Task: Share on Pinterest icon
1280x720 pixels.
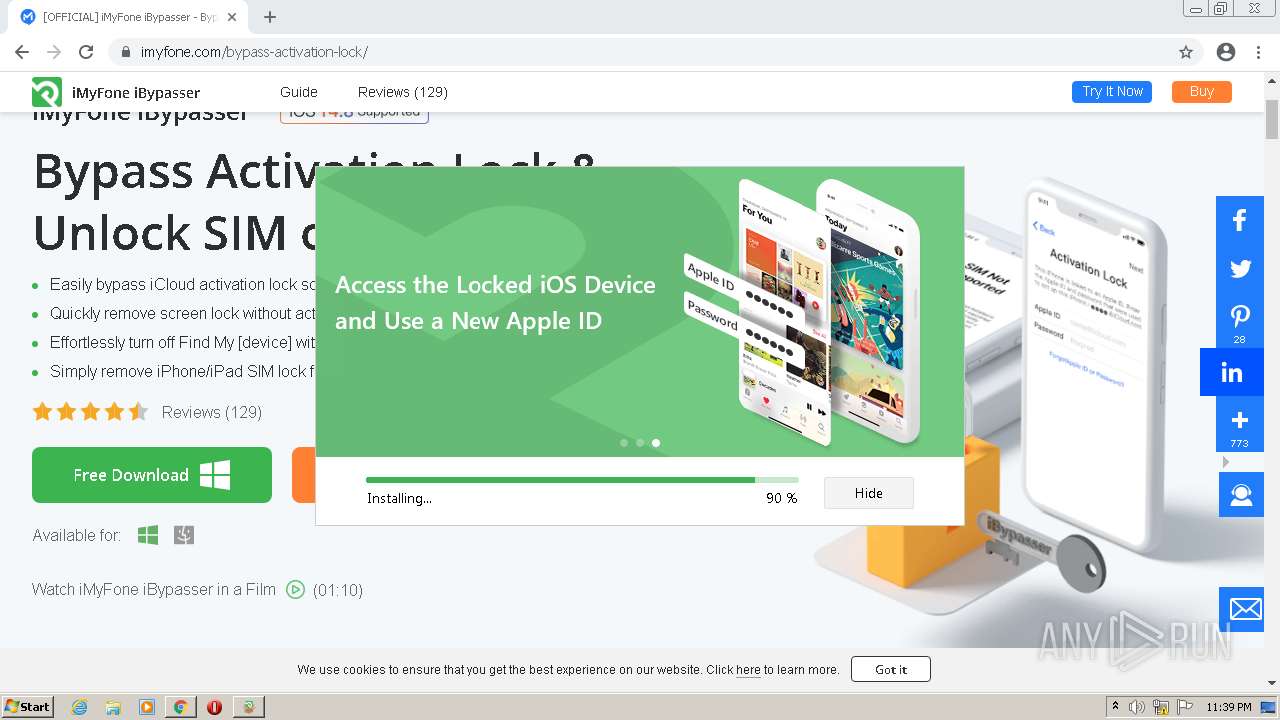Action: click(x=1240, y=320)
